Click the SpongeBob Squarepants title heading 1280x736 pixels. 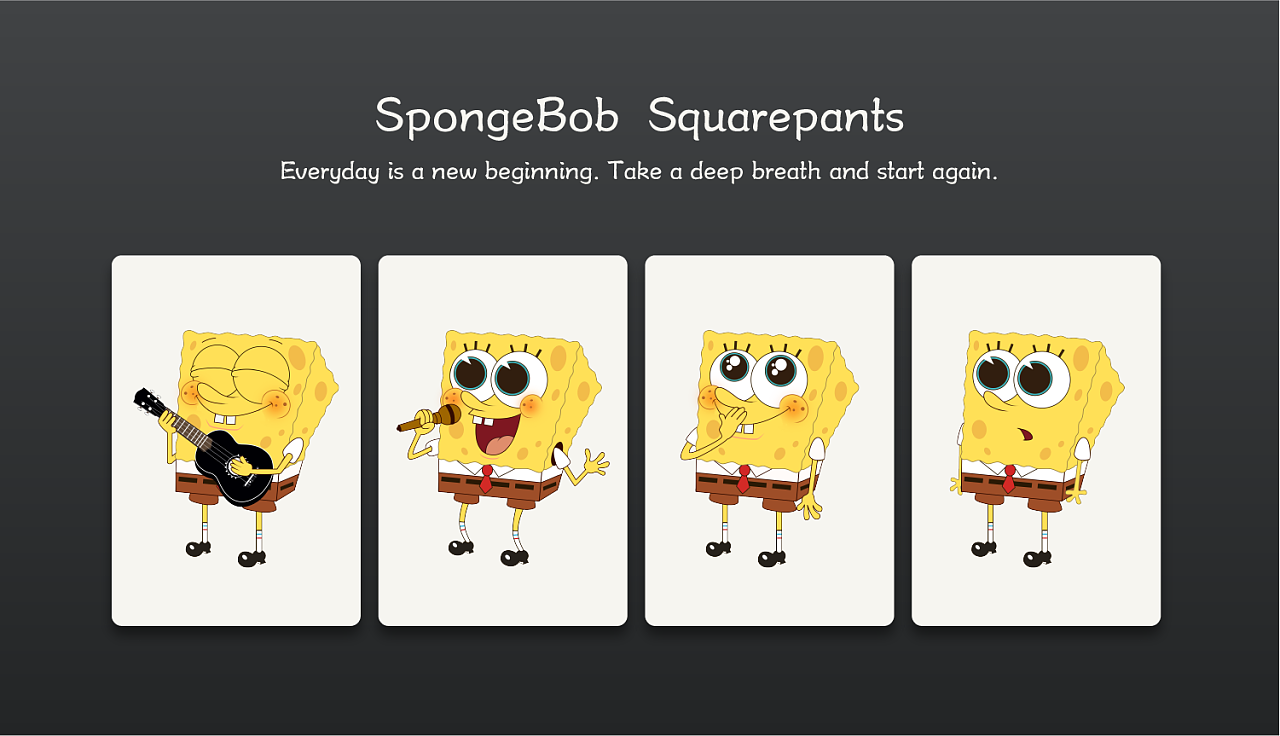(640, 116)
